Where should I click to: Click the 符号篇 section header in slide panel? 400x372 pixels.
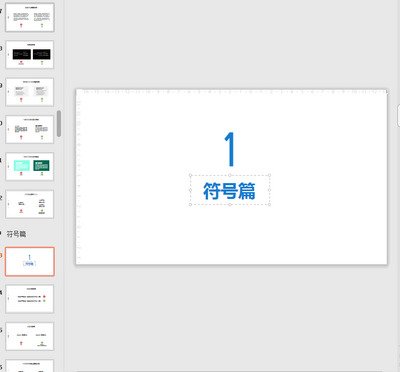[x=16, y=234]
